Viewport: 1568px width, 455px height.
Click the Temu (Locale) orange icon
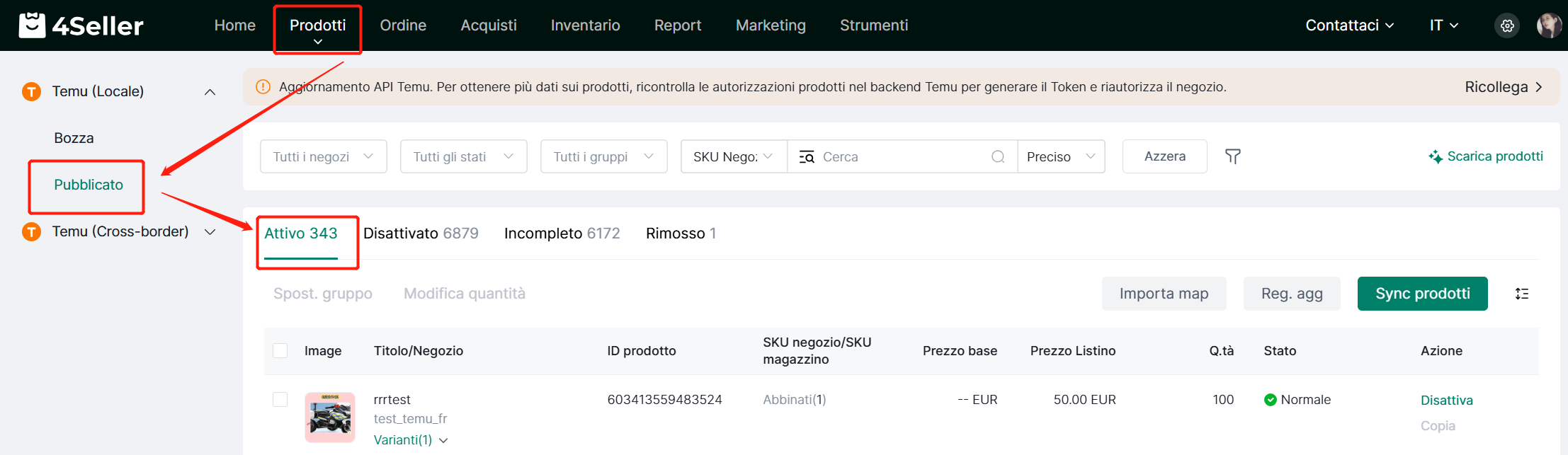(32, 91)
